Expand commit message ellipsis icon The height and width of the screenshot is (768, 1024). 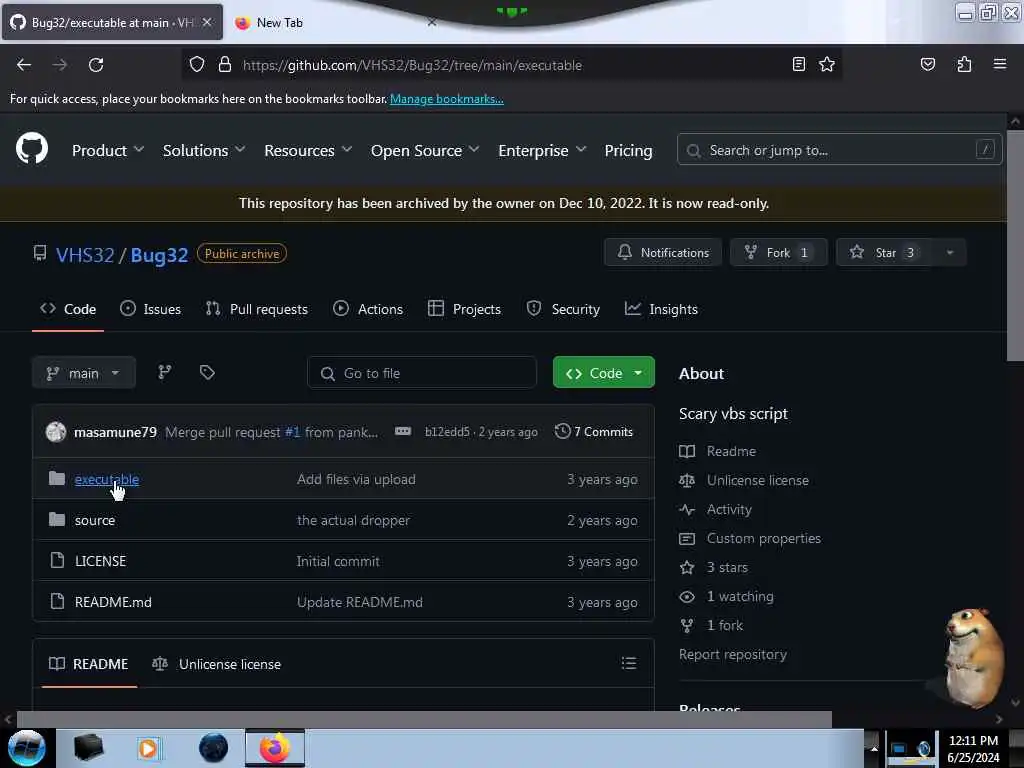pyautogui.click(x=403, y=432)
